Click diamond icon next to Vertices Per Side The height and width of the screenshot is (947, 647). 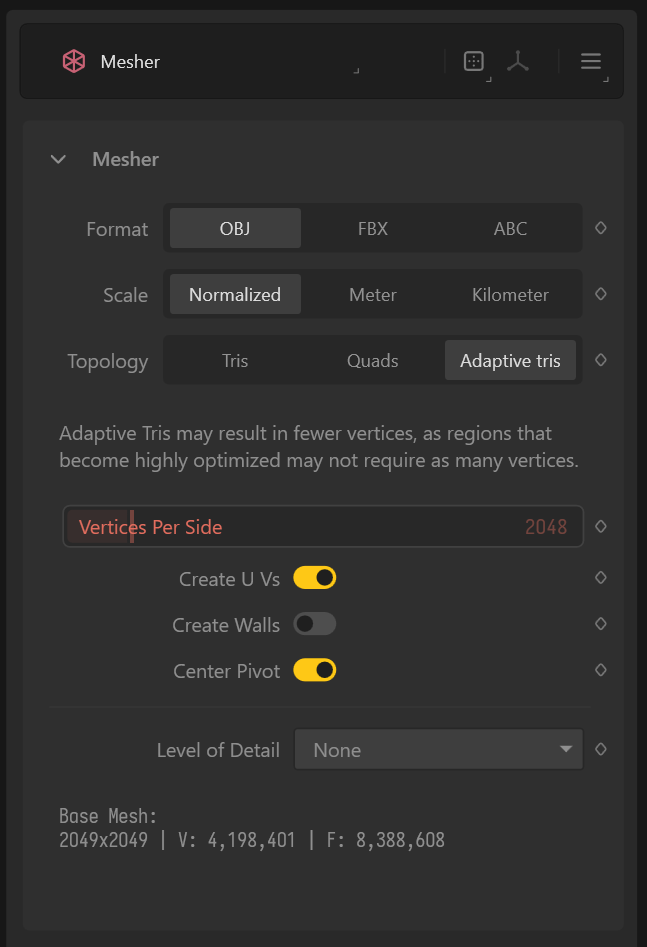(601, 526)
